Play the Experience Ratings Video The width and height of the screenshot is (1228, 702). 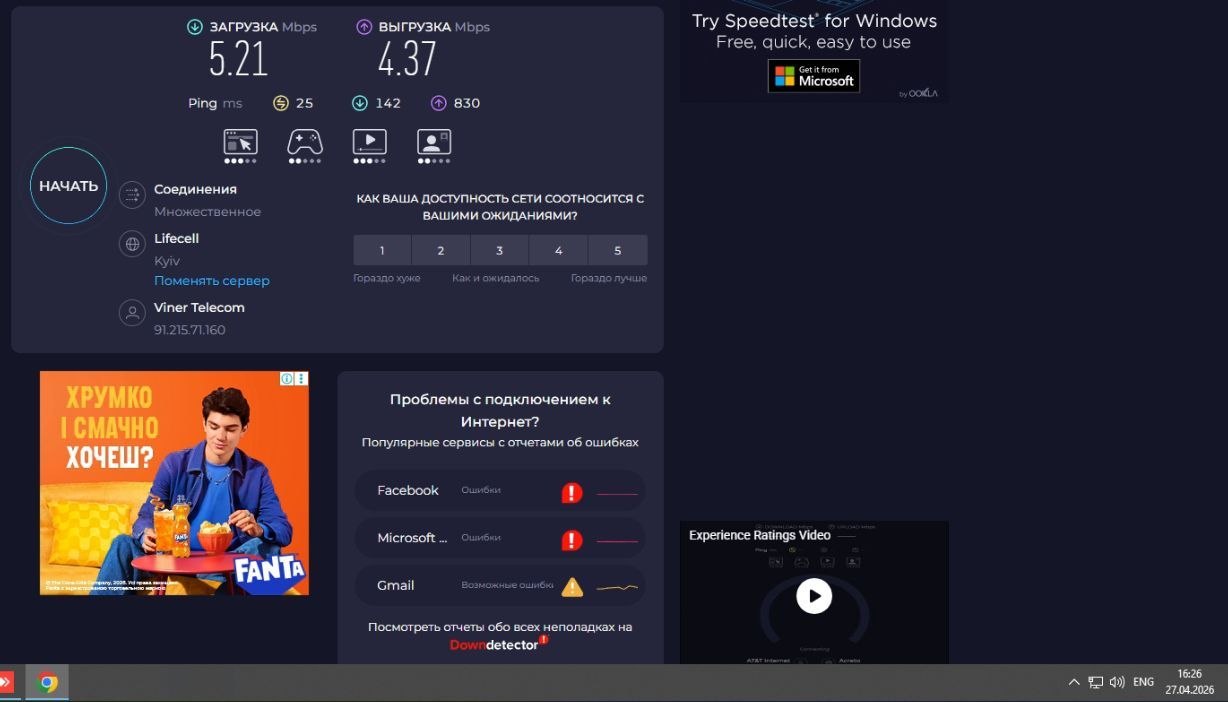point(814,596)
